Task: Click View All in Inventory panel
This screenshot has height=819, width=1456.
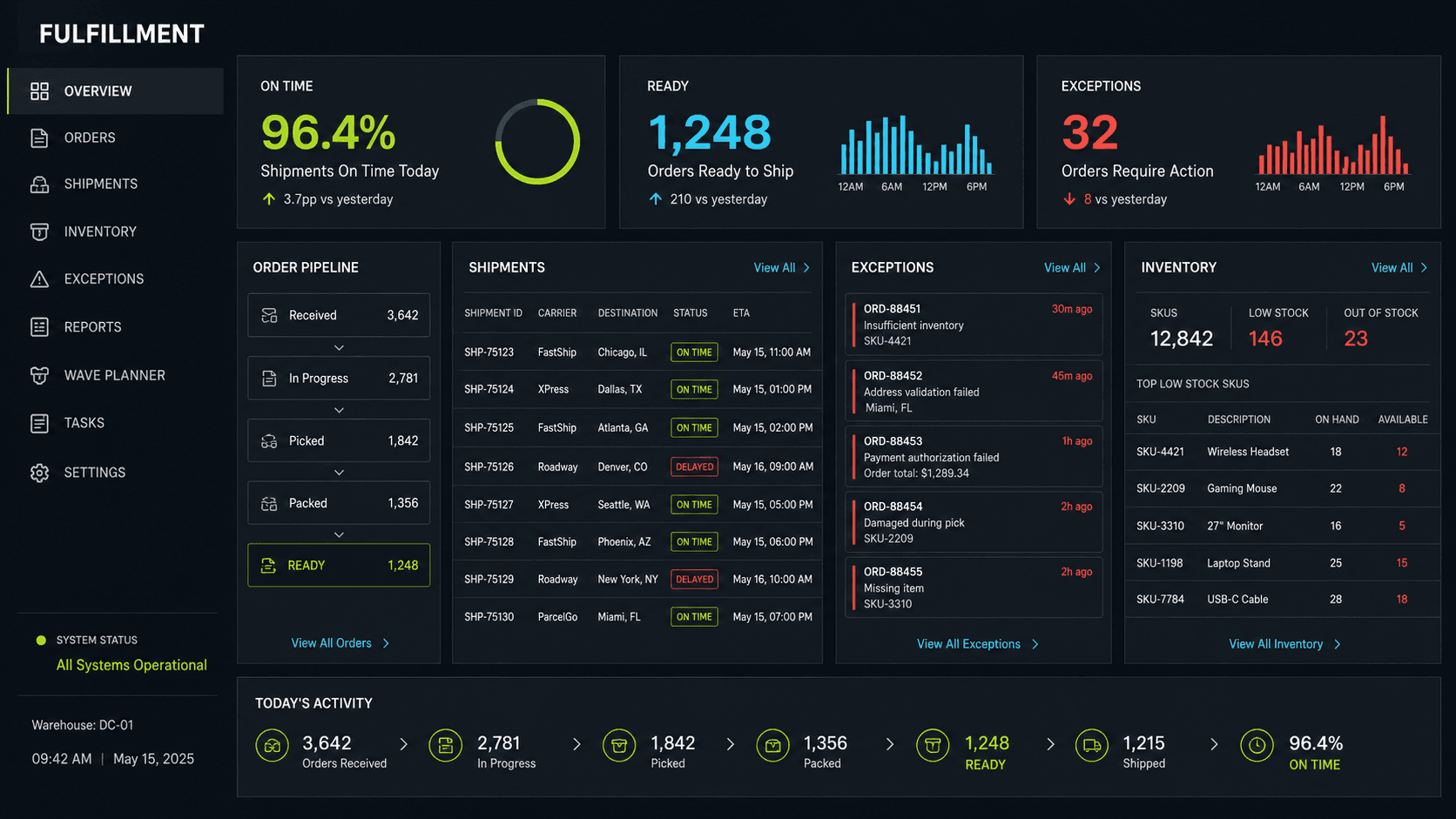Action: tap(1399, 268)
